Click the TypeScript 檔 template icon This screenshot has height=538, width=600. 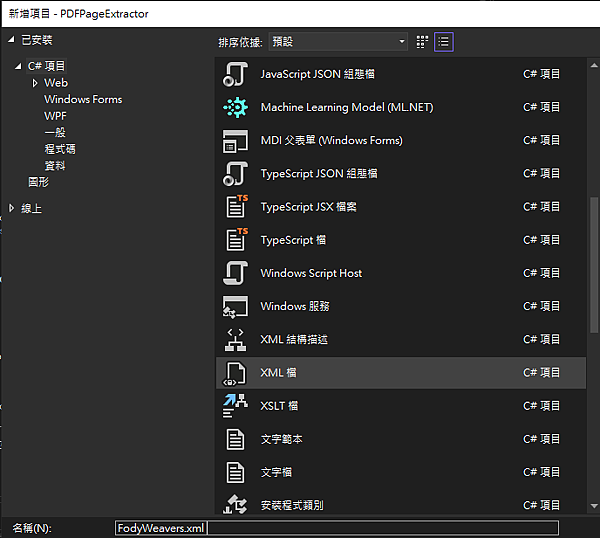(236, 240)
